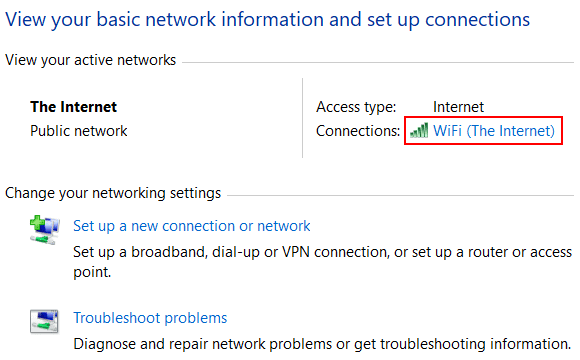580x360 pixels.
Task: Click the new connection setup icon
Action: (45, 230)
